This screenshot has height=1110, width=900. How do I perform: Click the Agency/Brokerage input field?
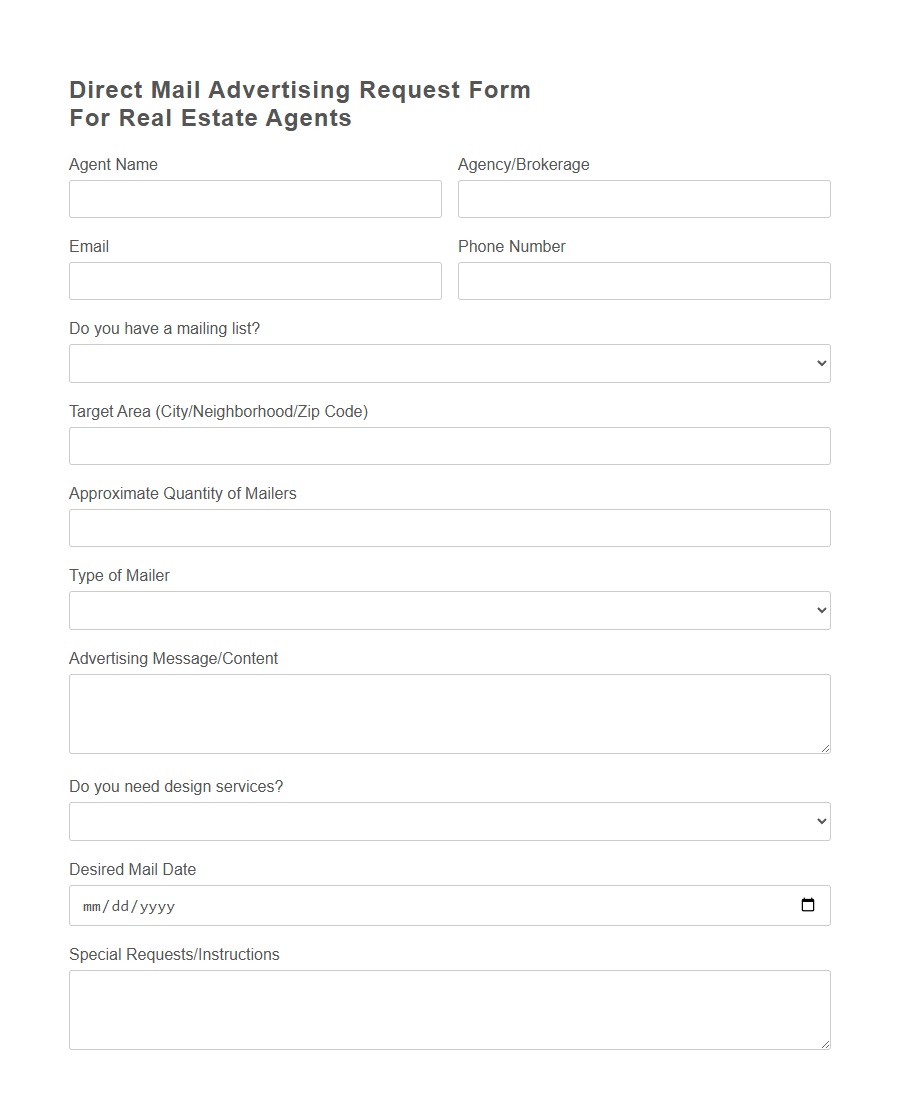[644, 198]
